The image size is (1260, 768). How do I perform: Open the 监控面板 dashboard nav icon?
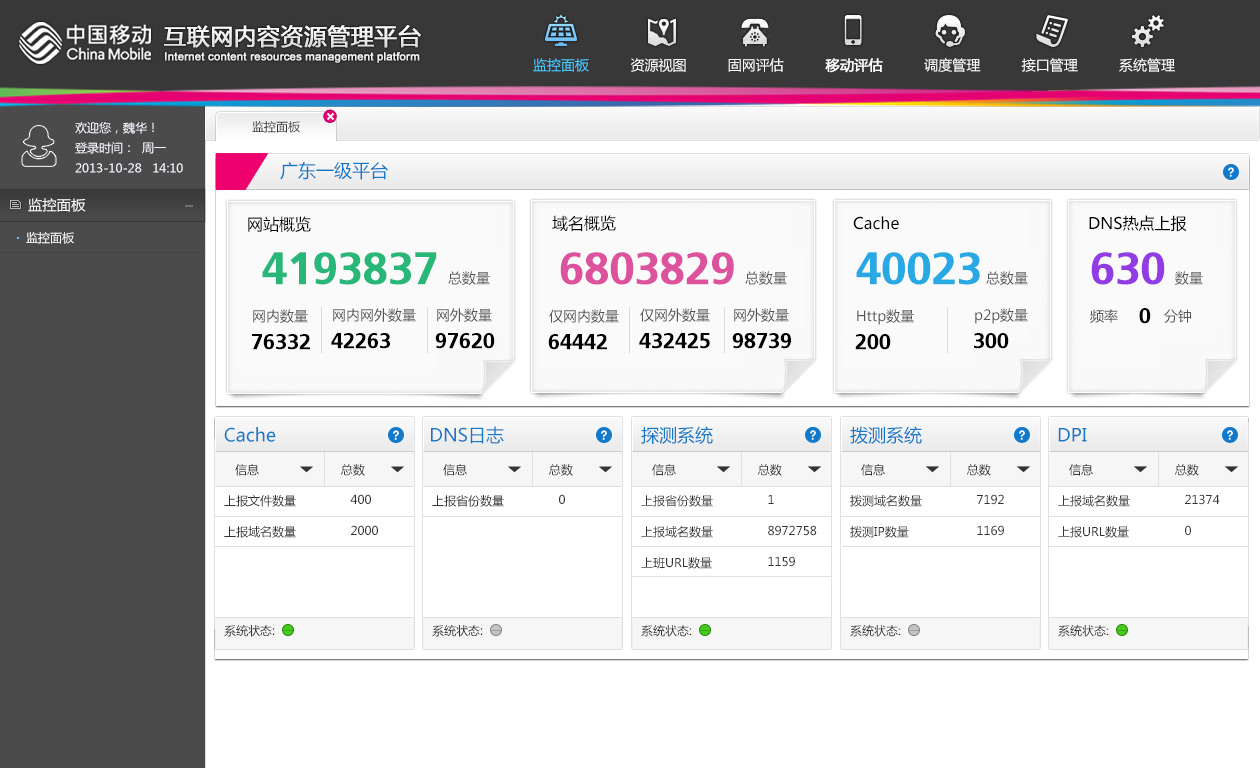coord(561,32)
